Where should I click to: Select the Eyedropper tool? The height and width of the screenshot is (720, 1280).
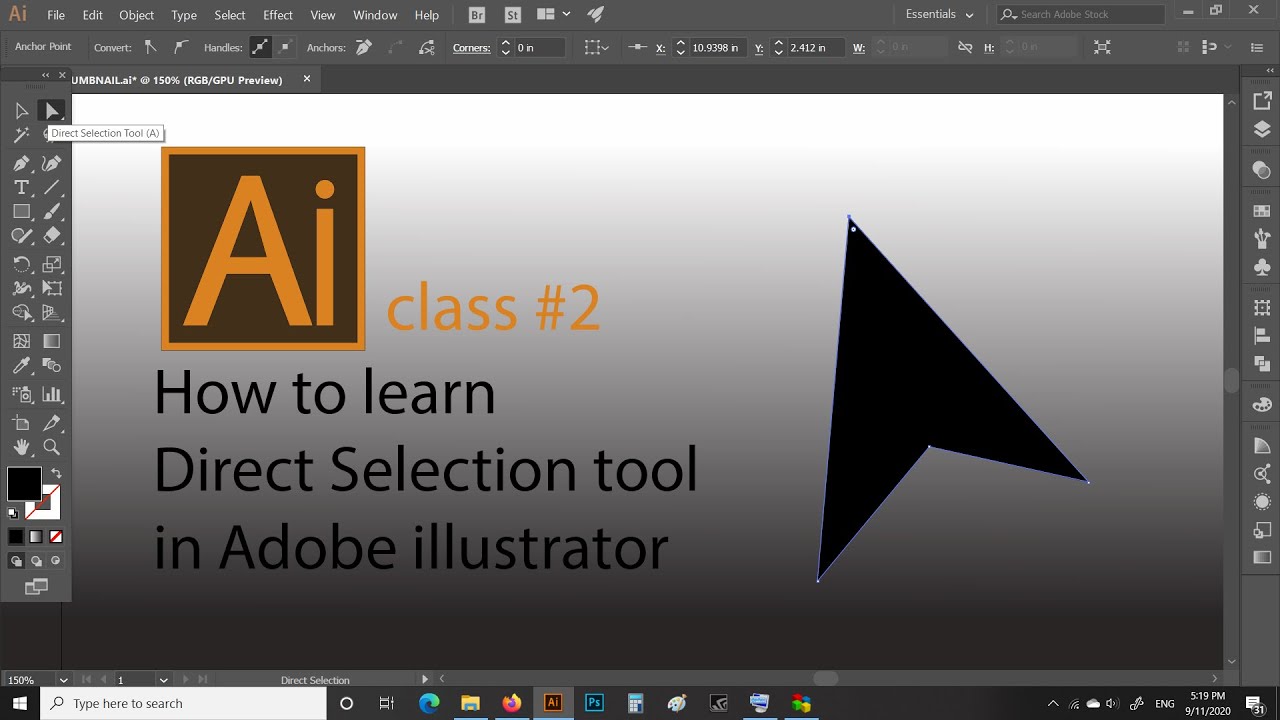(21, 366)
